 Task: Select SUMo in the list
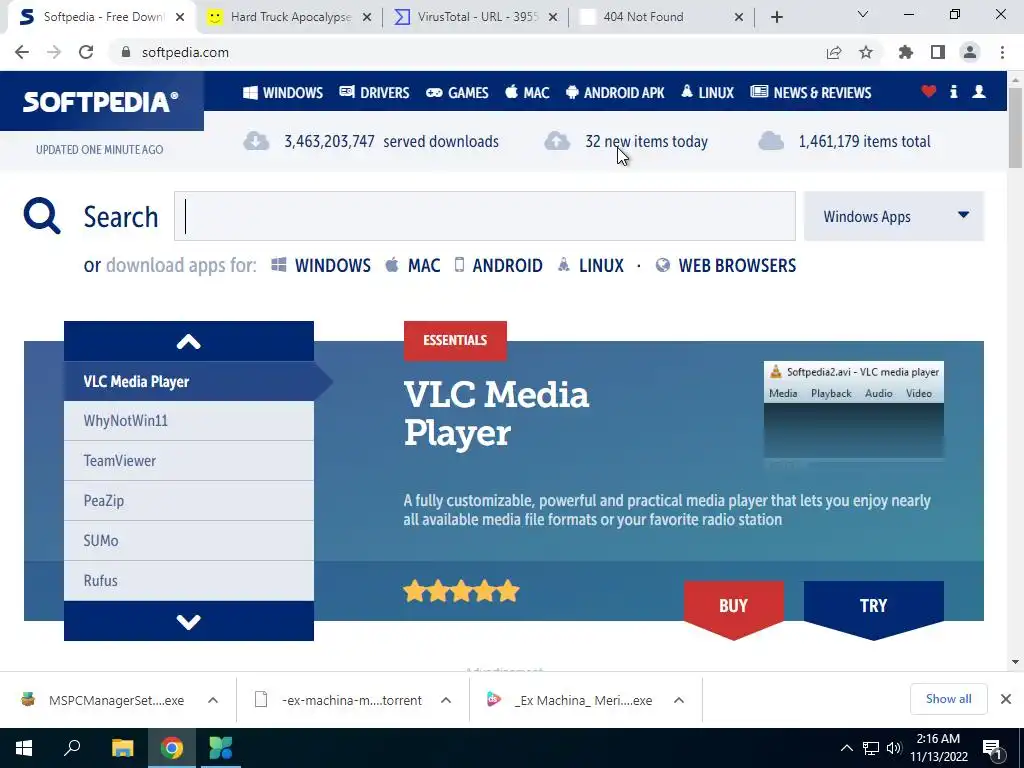coord(189,541)
